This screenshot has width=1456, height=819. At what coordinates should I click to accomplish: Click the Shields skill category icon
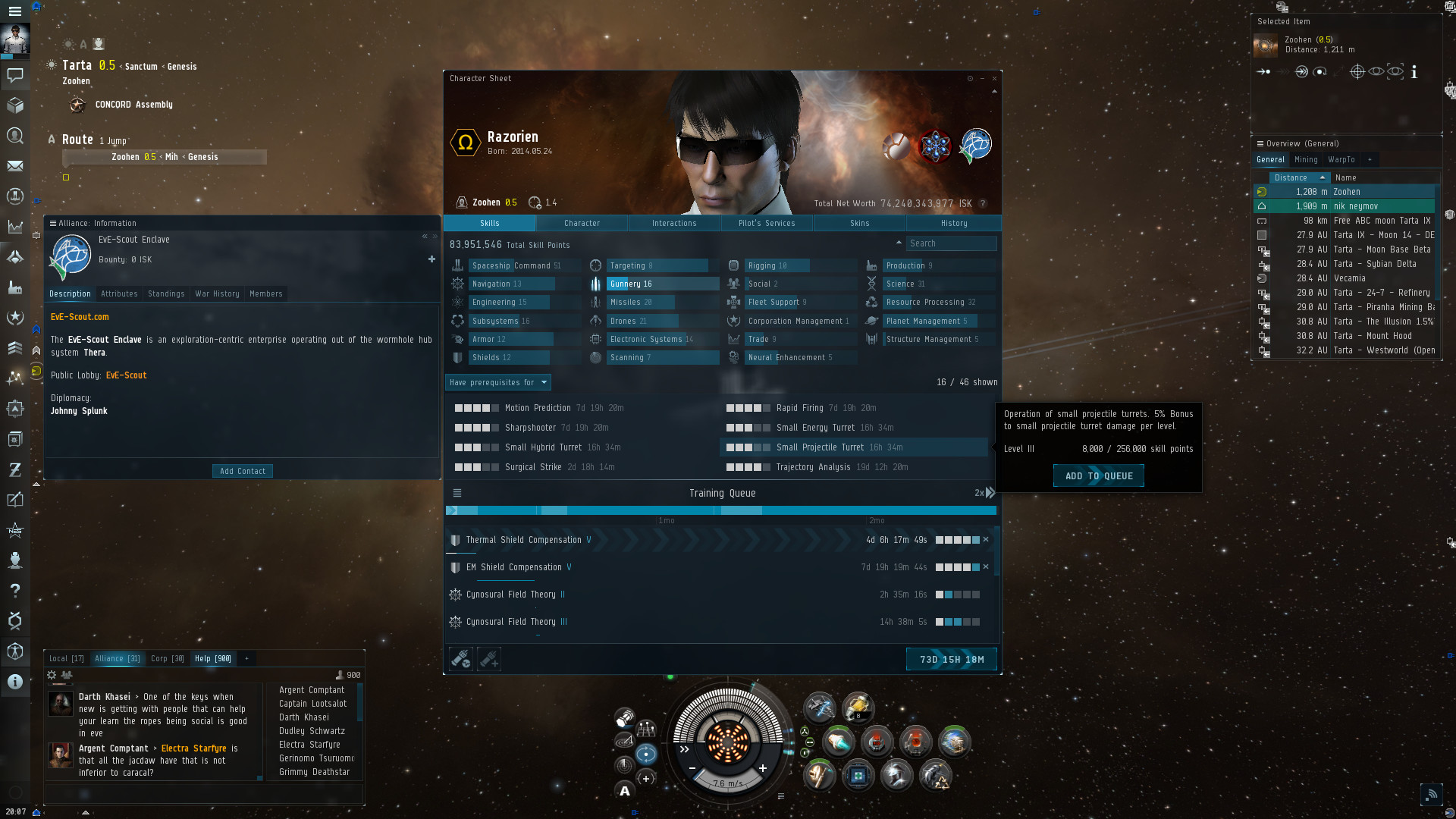459,357
